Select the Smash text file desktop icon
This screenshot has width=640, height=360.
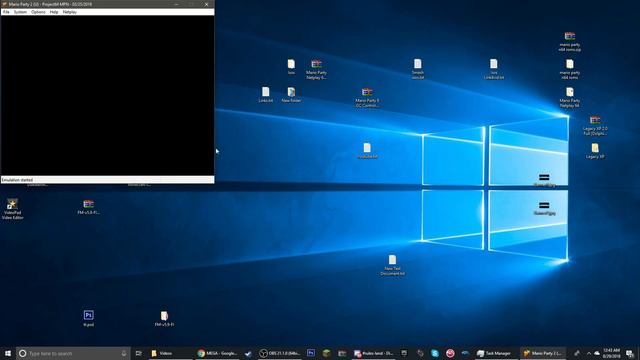coord(418,69)
